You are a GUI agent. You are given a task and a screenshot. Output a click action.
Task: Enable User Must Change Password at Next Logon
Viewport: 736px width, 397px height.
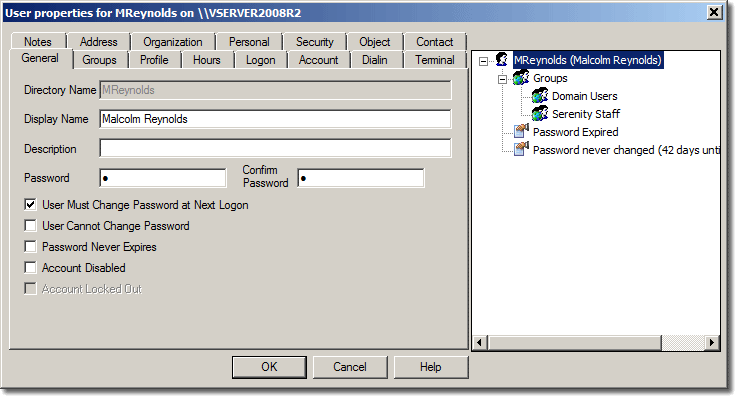31,205
